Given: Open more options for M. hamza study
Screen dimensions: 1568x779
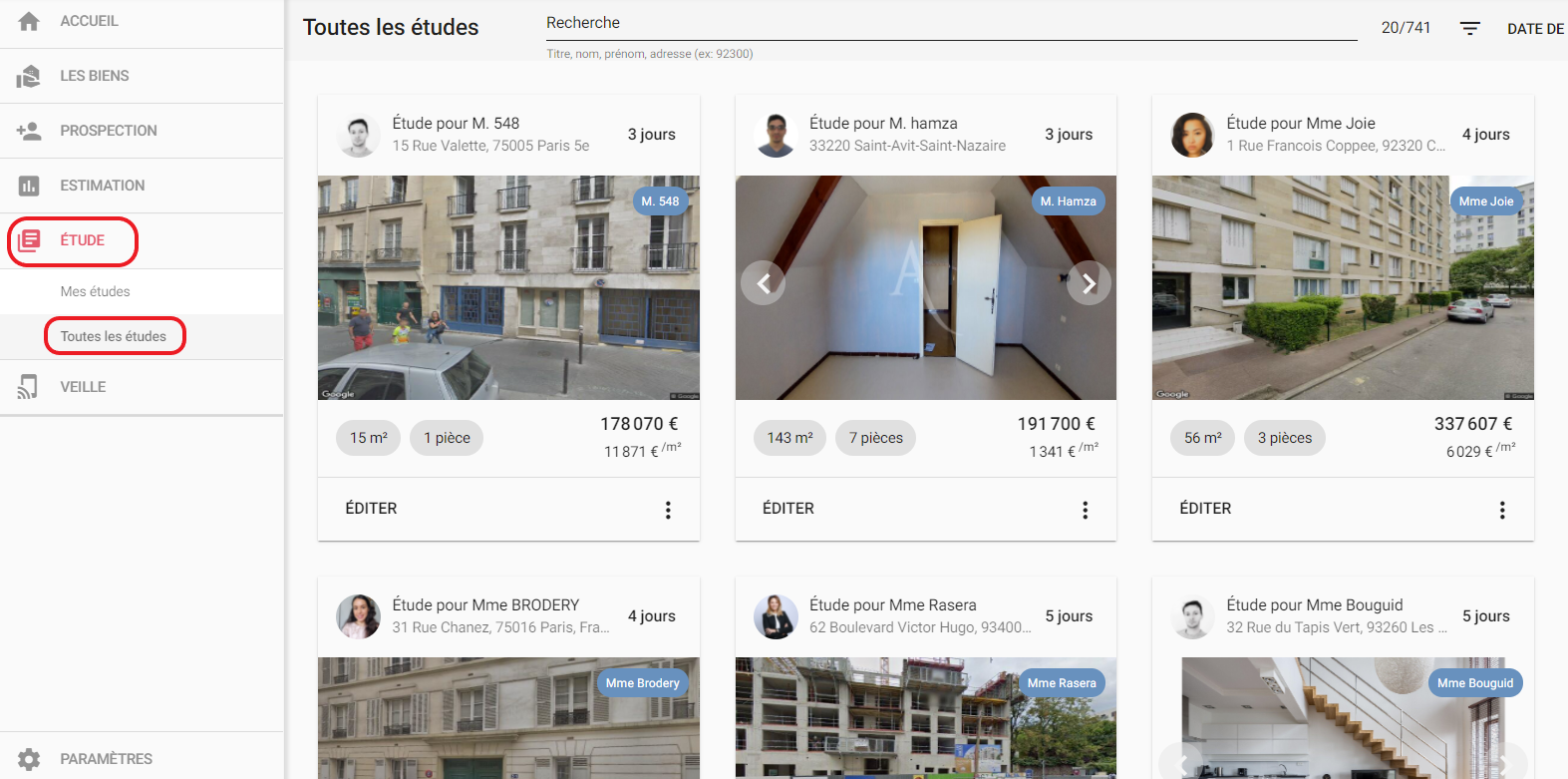Looking at the screenshot, I should 1086,510.
